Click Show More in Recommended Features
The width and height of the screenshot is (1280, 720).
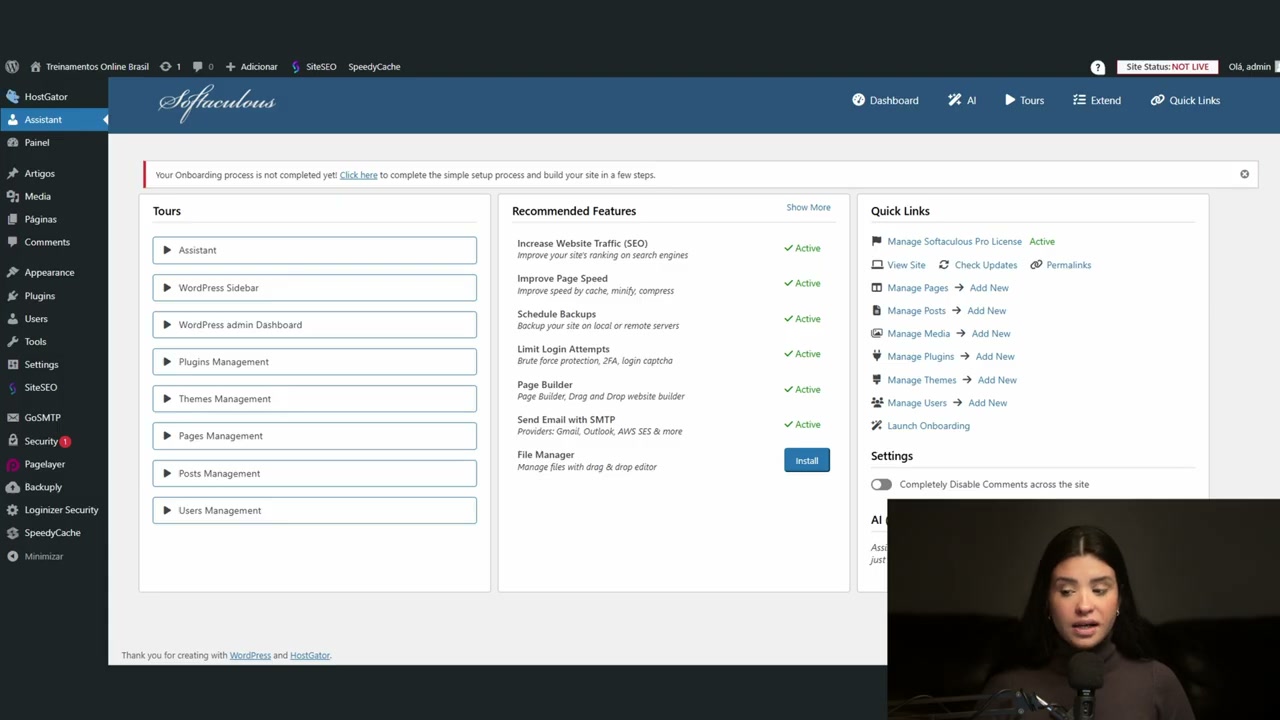click(808, 208)
